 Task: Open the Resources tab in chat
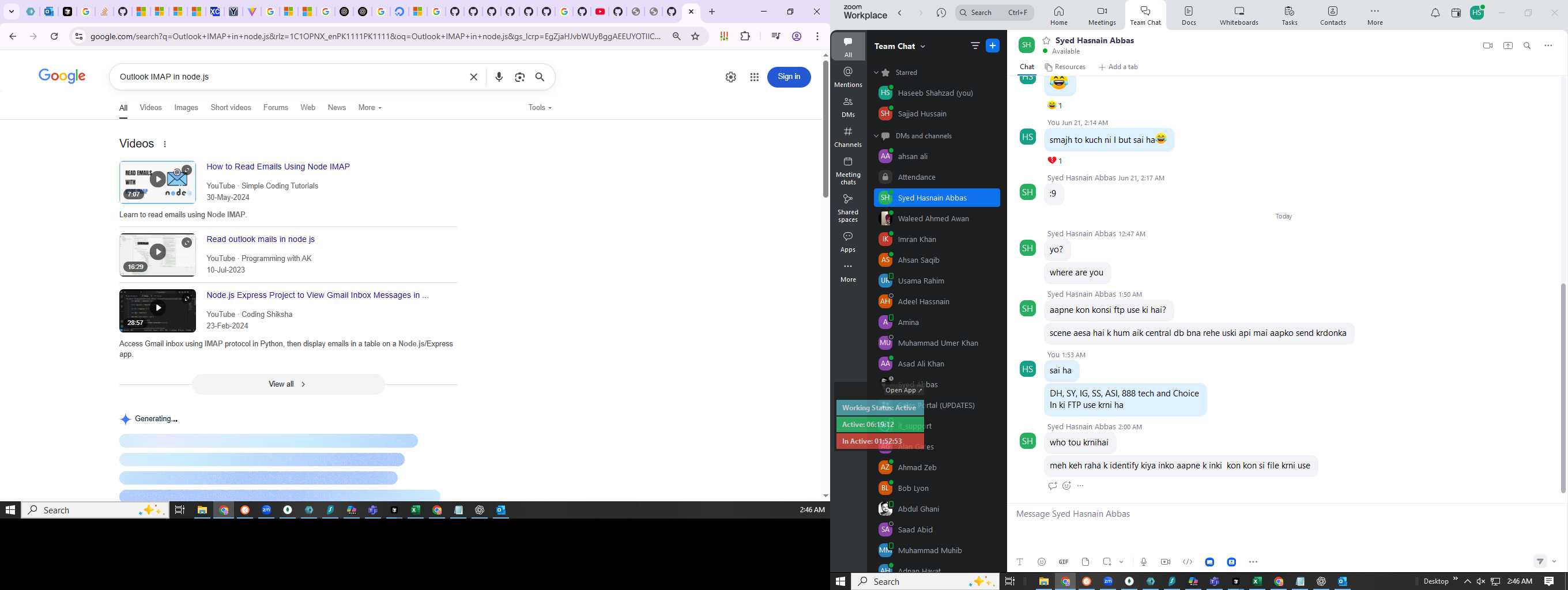[x=1065, y=67]
